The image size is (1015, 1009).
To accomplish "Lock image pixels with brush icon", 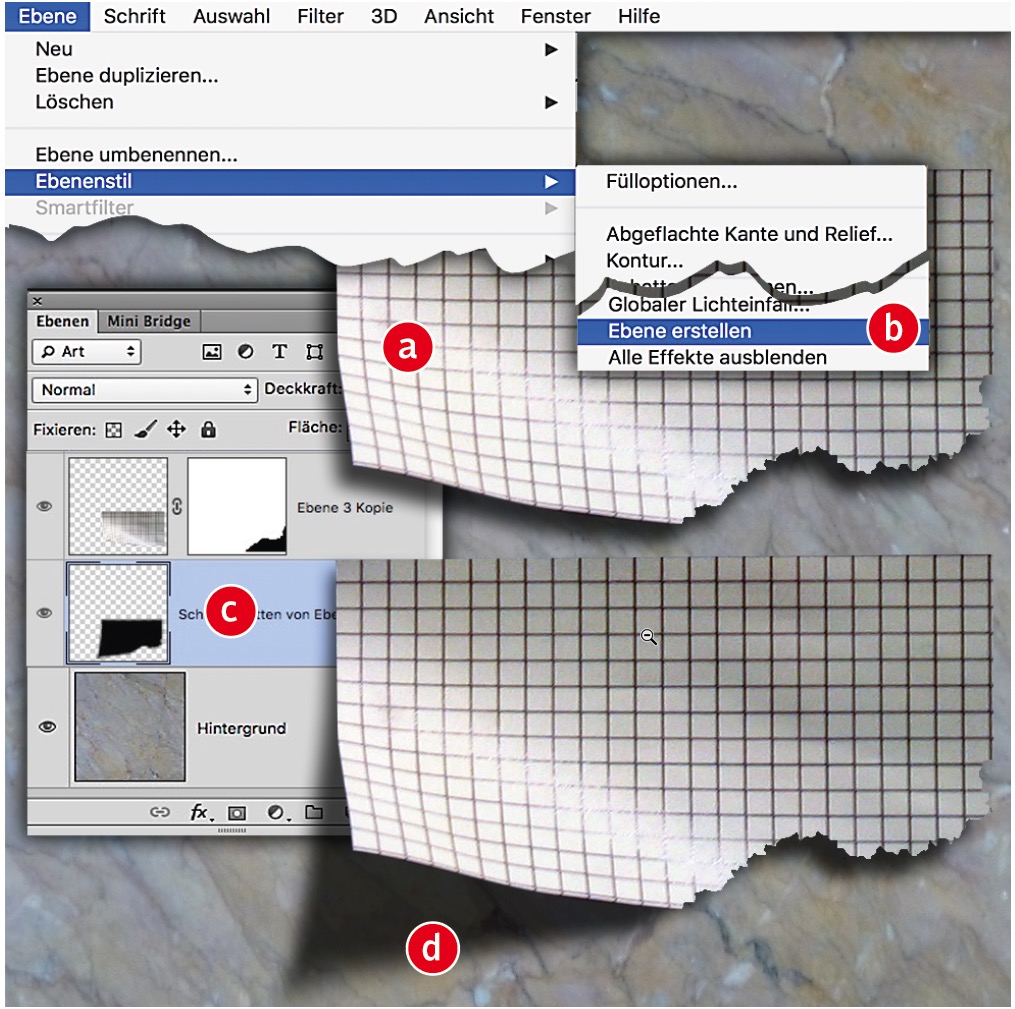I will [x=146, y=429].
